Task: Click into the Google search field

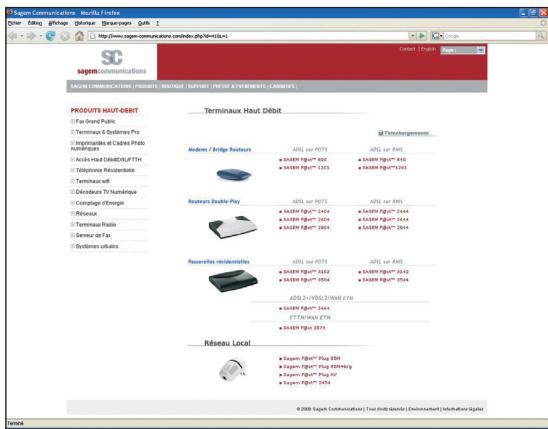Action: [x=490, y=36]
